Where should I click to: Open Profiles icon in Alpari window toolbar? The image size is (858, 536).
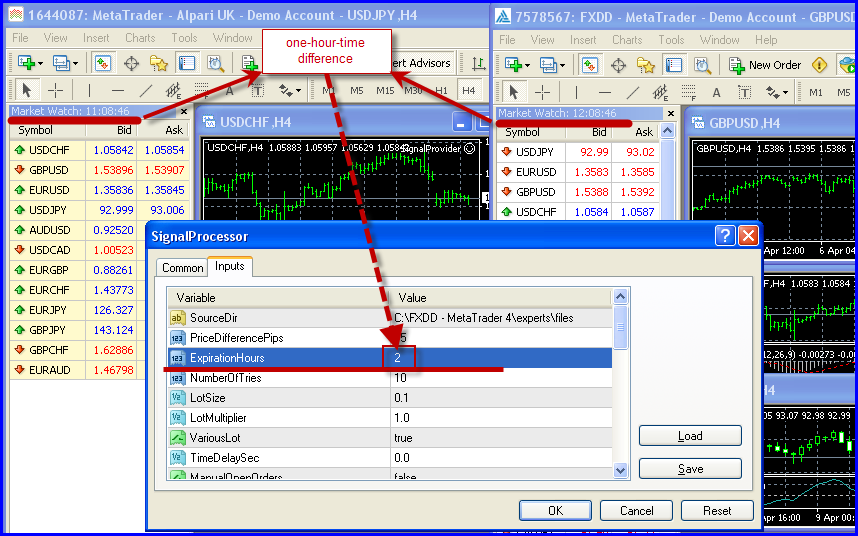[x=60, y=63]
